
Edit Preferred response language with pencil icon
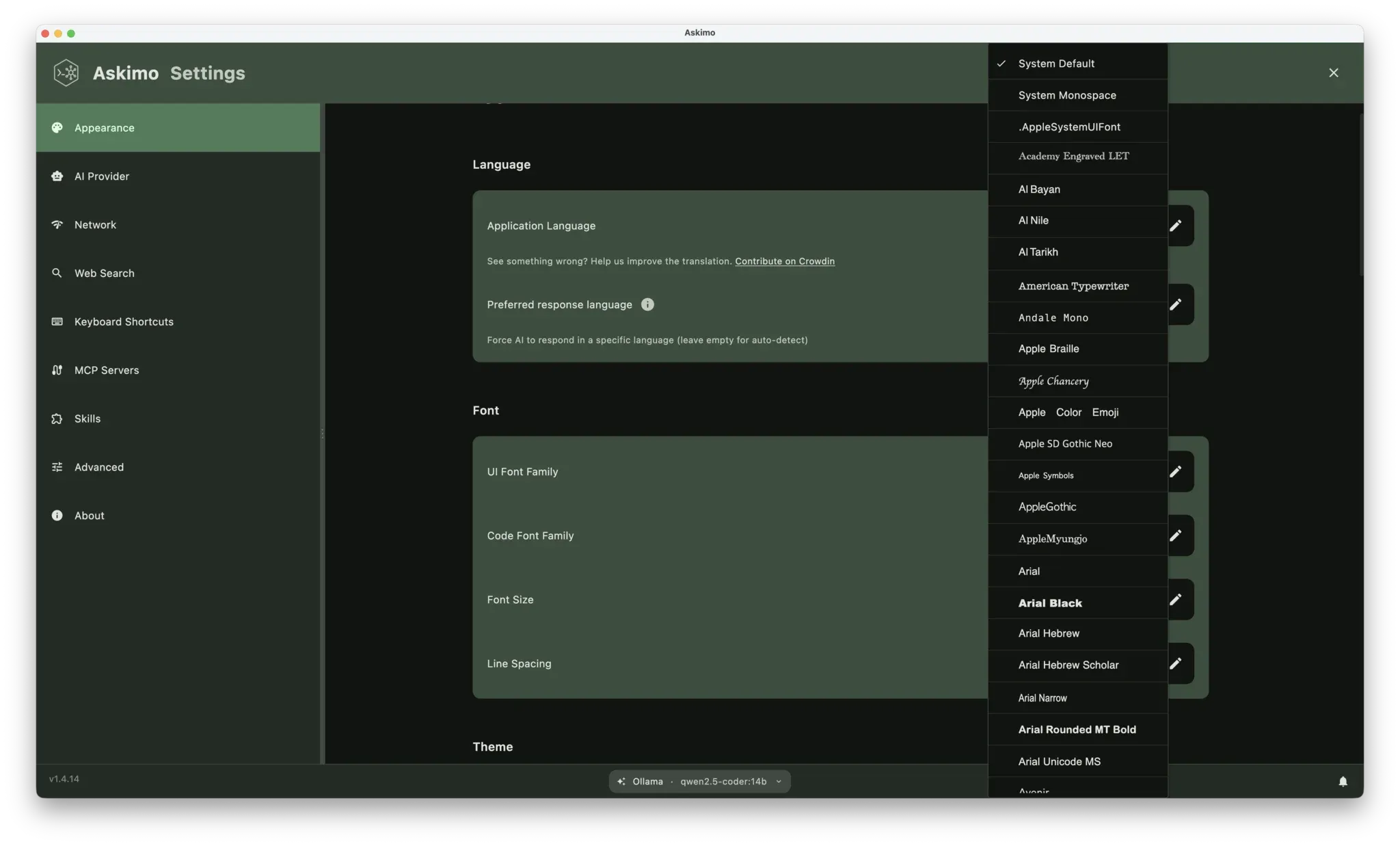(1176, 305)
